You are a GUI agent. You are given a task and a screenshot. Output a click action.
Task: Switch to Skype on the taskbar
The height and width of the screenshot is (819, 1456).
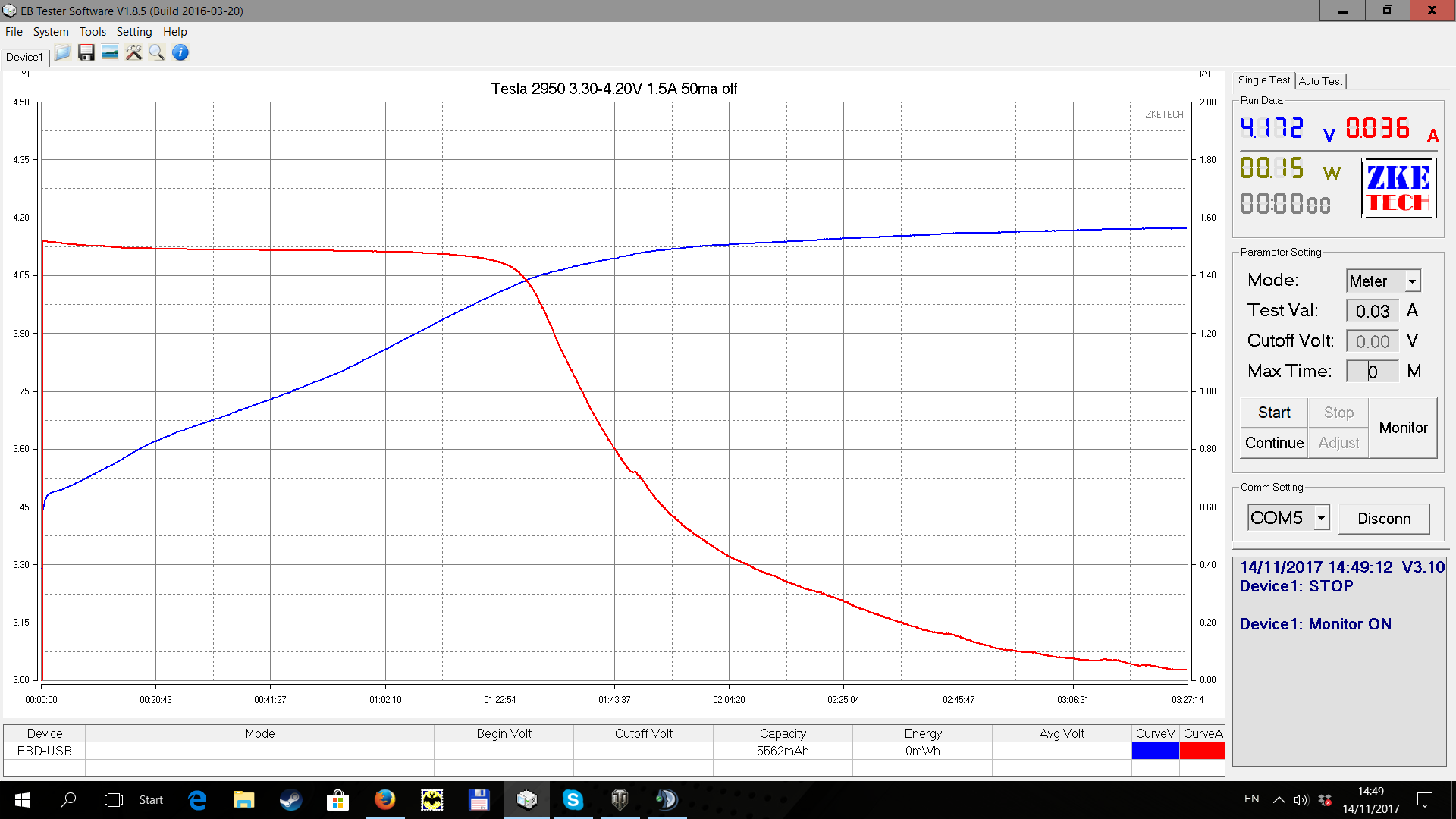(x=573, y=799)
